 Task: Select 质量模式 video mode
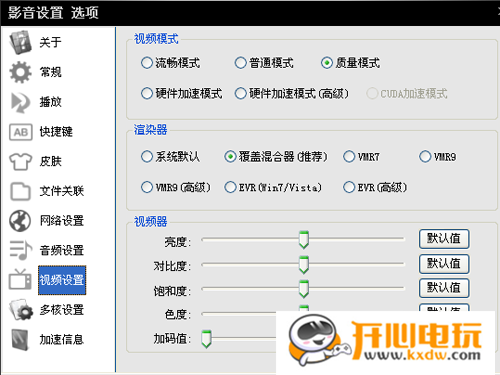click(350, 63)
